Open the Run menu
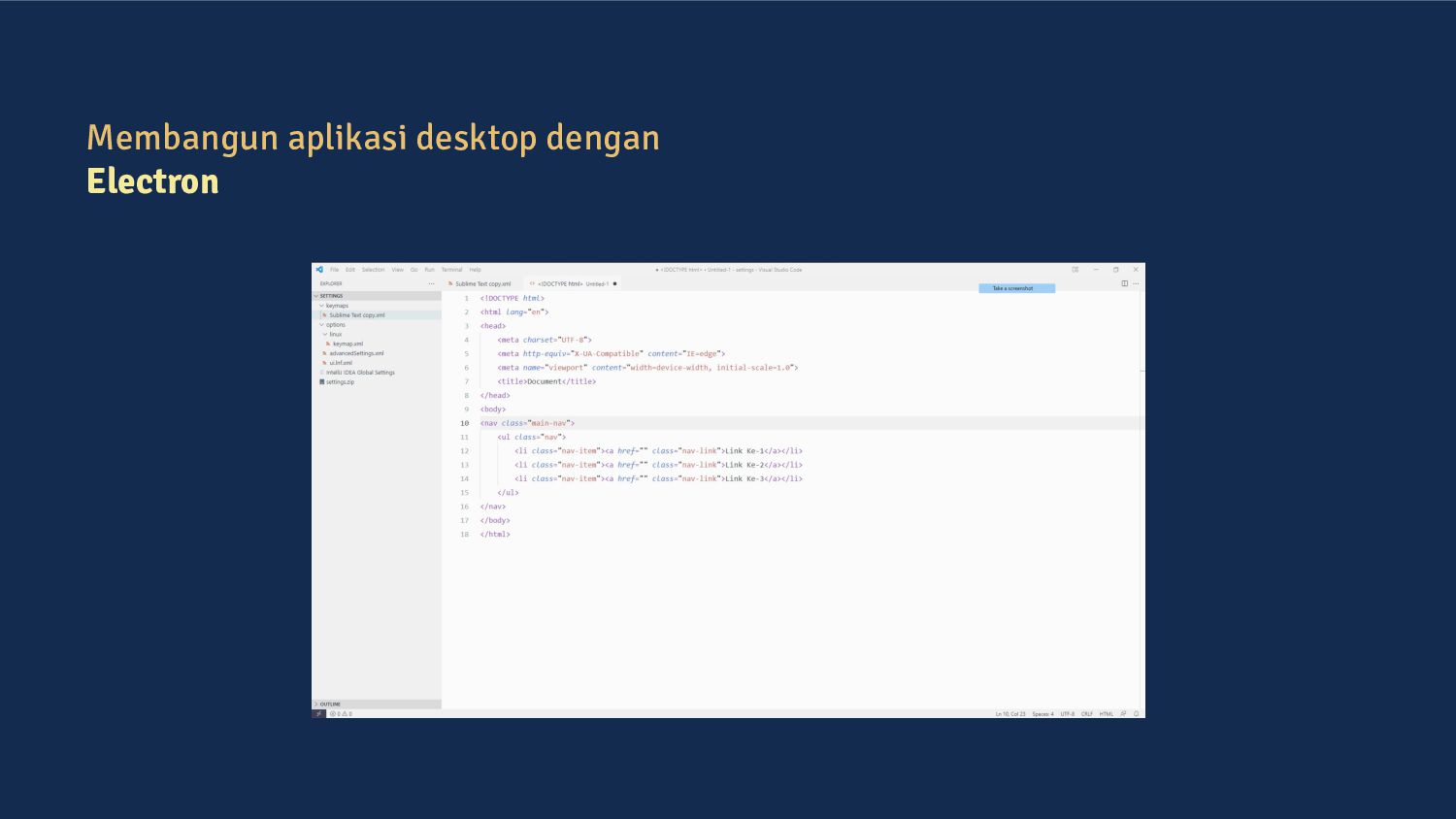This screenshot has height=819, width=1456. point(429,270)
